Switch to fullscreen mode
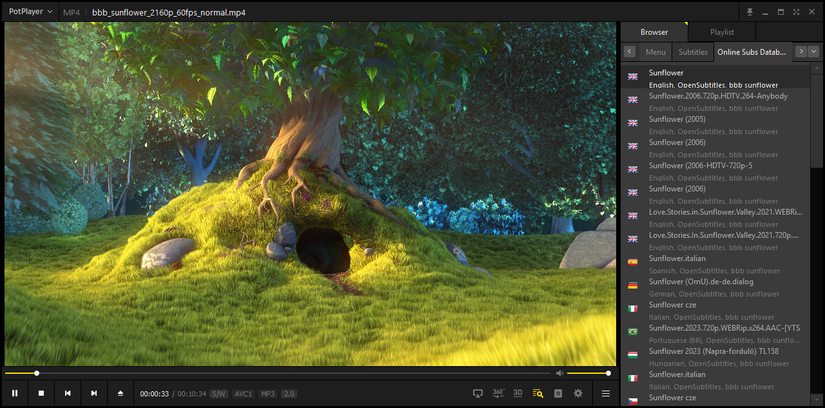The width and height of the screenshot is (825, 408). (x=796, y=12)
